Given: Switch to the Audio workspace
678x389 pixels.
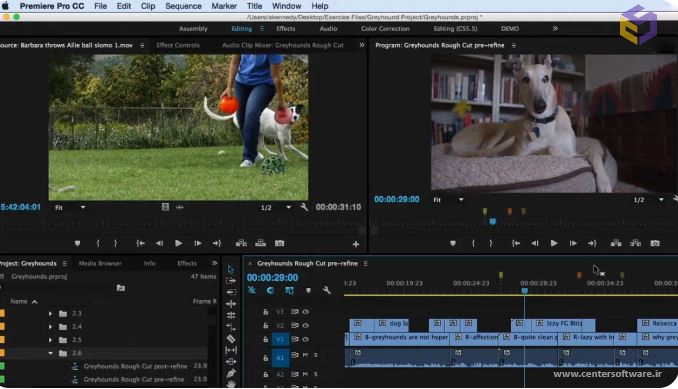Looking at the screenshot, I should (x=328, y=29).
